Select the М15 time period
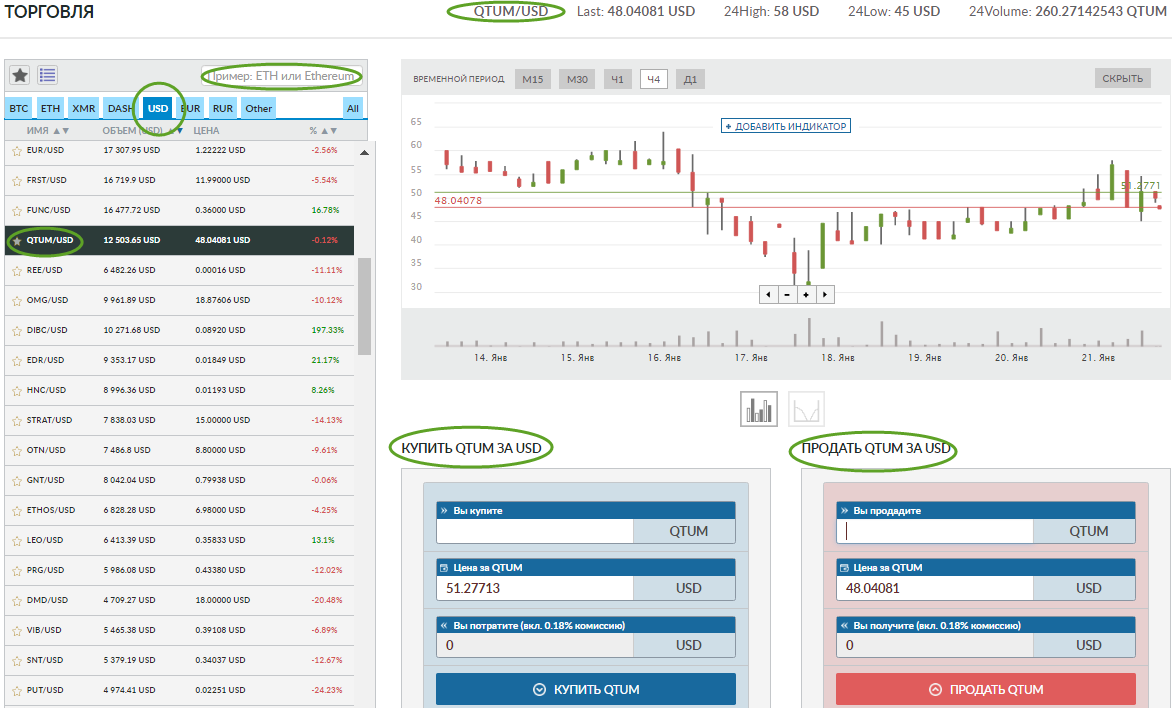The image size is (1172, 708). 533,80
